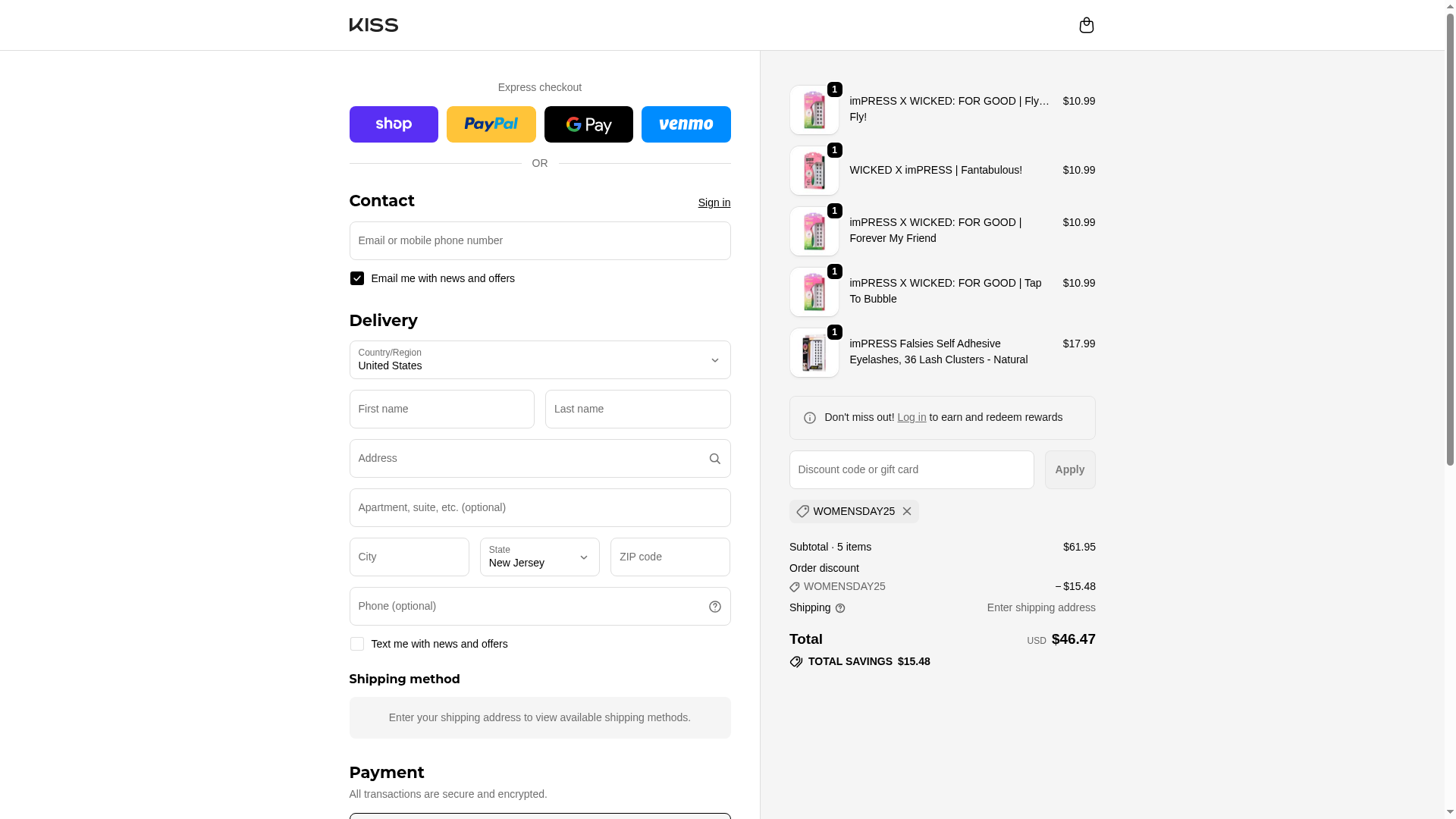Remove the WOMENSDAY25 discount code
Viewport: 1456px width, 819px height.
pyautogui.click(x=906, y=511)
